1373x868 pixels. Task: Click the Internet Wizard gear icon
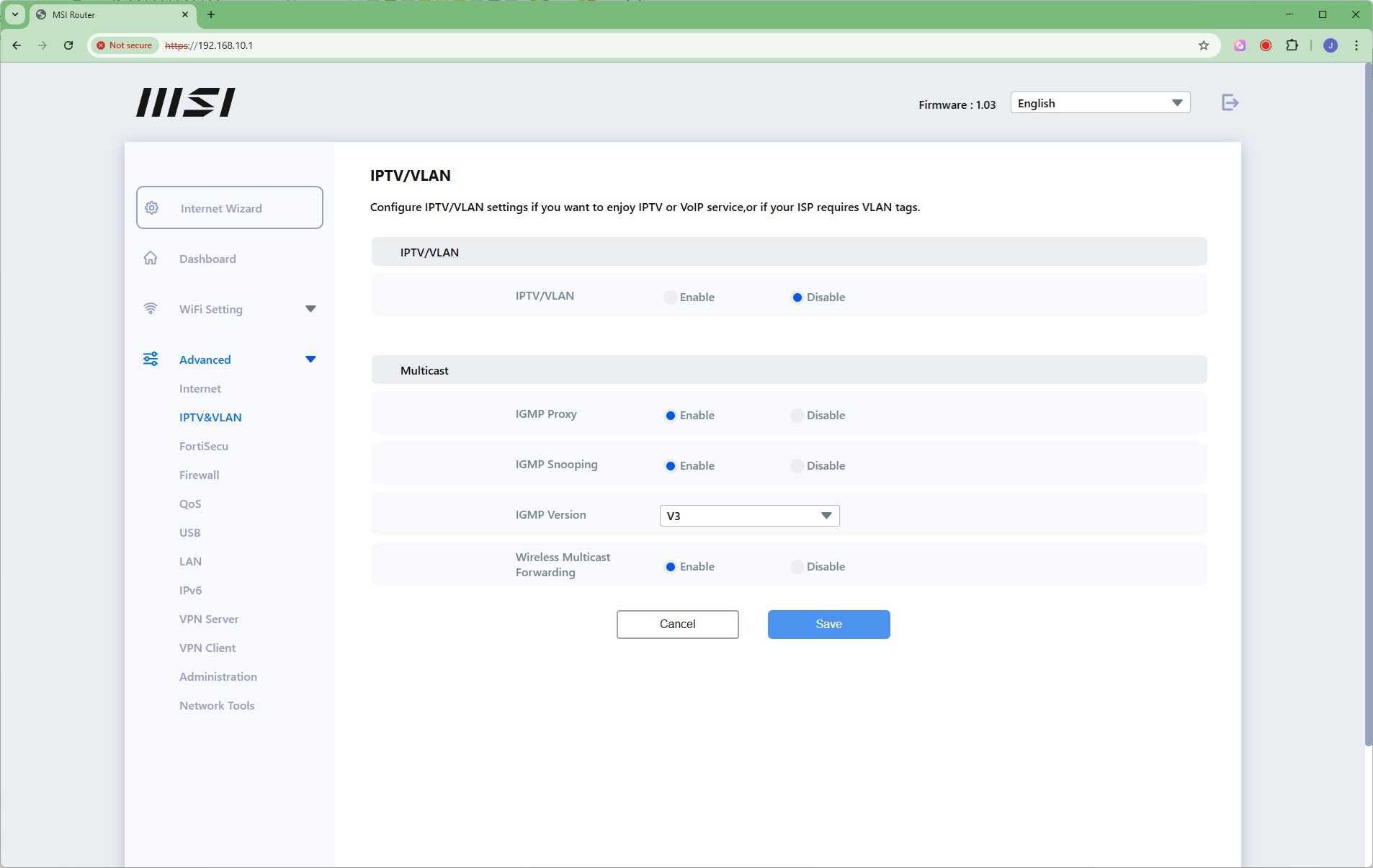coord(152,208)
